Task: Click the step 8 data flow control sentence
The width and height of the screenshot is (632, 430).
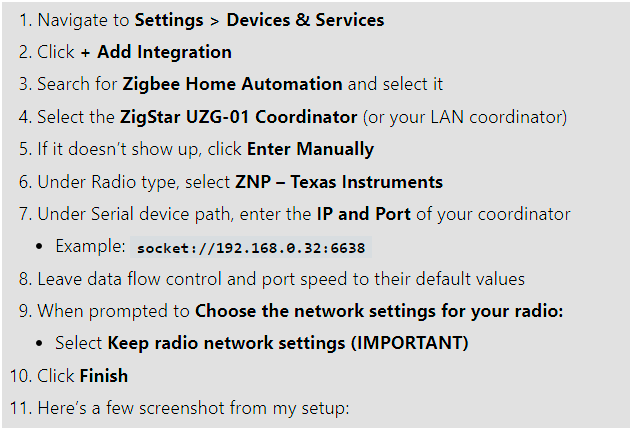Action: click(x=281, y=279)
